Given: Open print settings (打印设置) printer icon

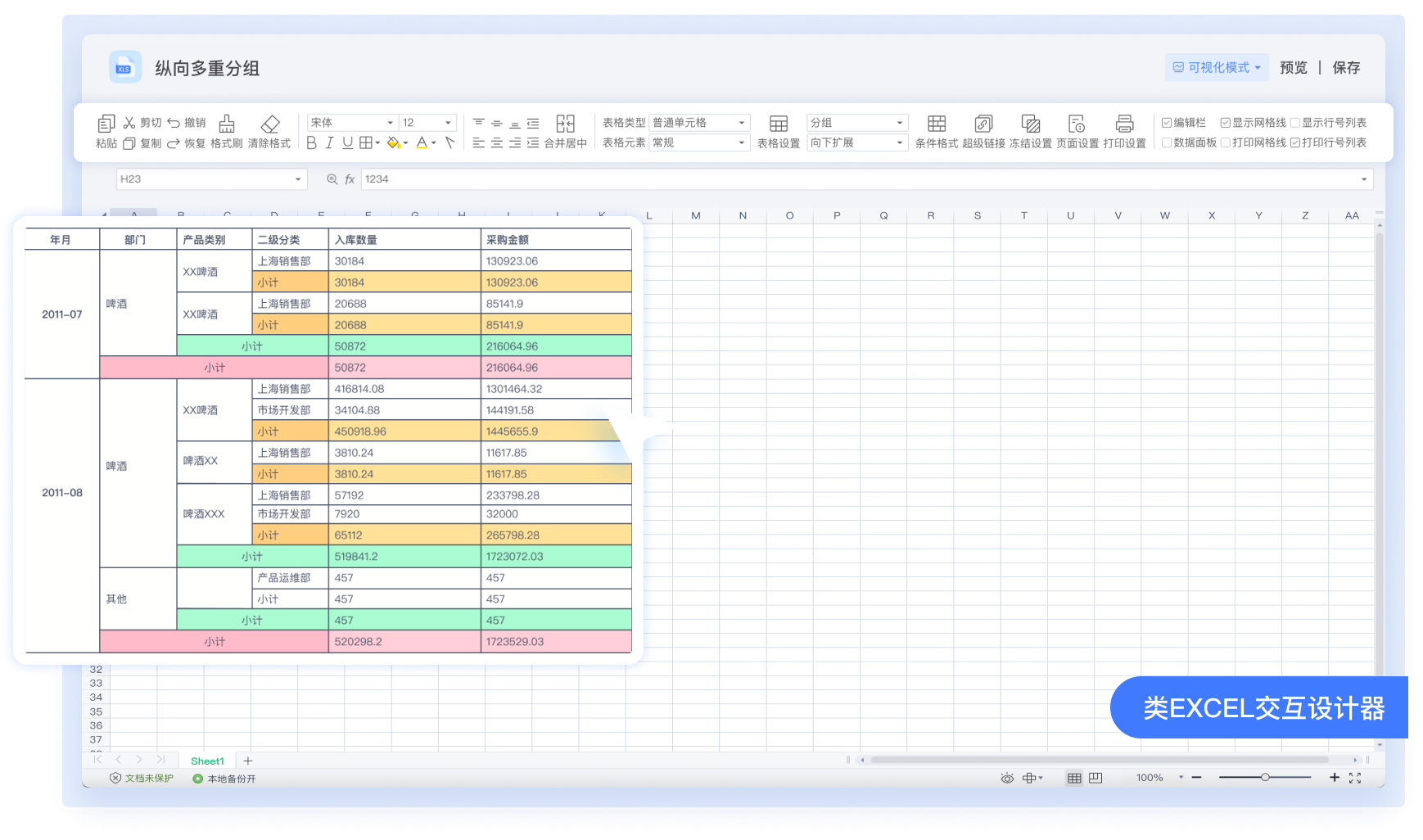Looking at the screenshot, I should point(1124,124).
